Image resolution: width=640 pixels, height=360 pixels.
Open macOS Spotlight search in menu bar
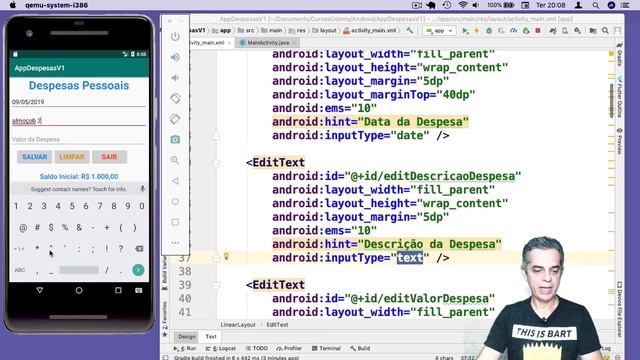tap(596, 5)
